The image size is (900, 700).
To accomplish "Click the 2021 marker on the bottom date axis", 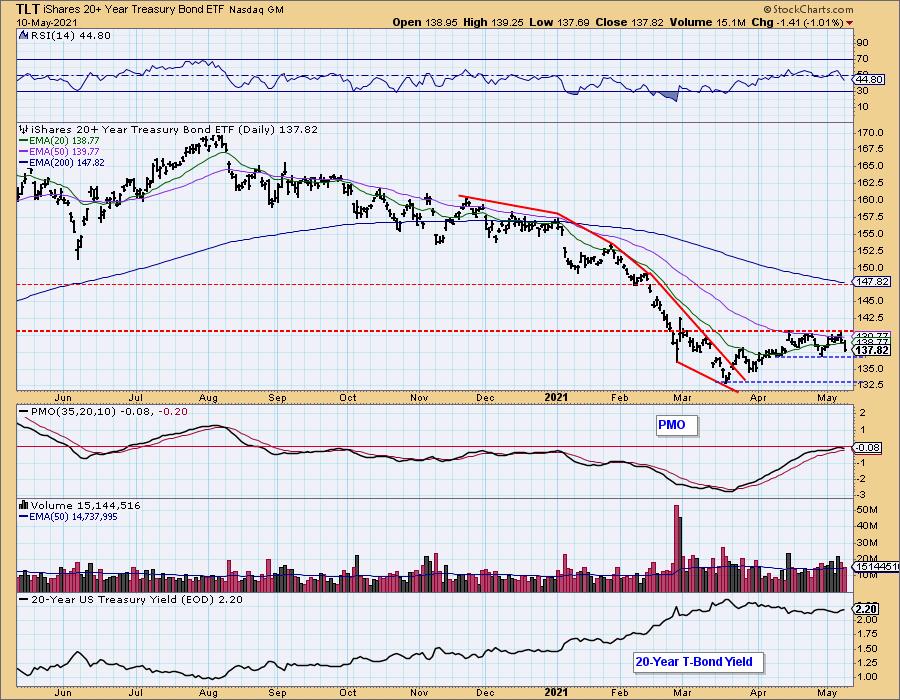I will (x=556, y=693).
